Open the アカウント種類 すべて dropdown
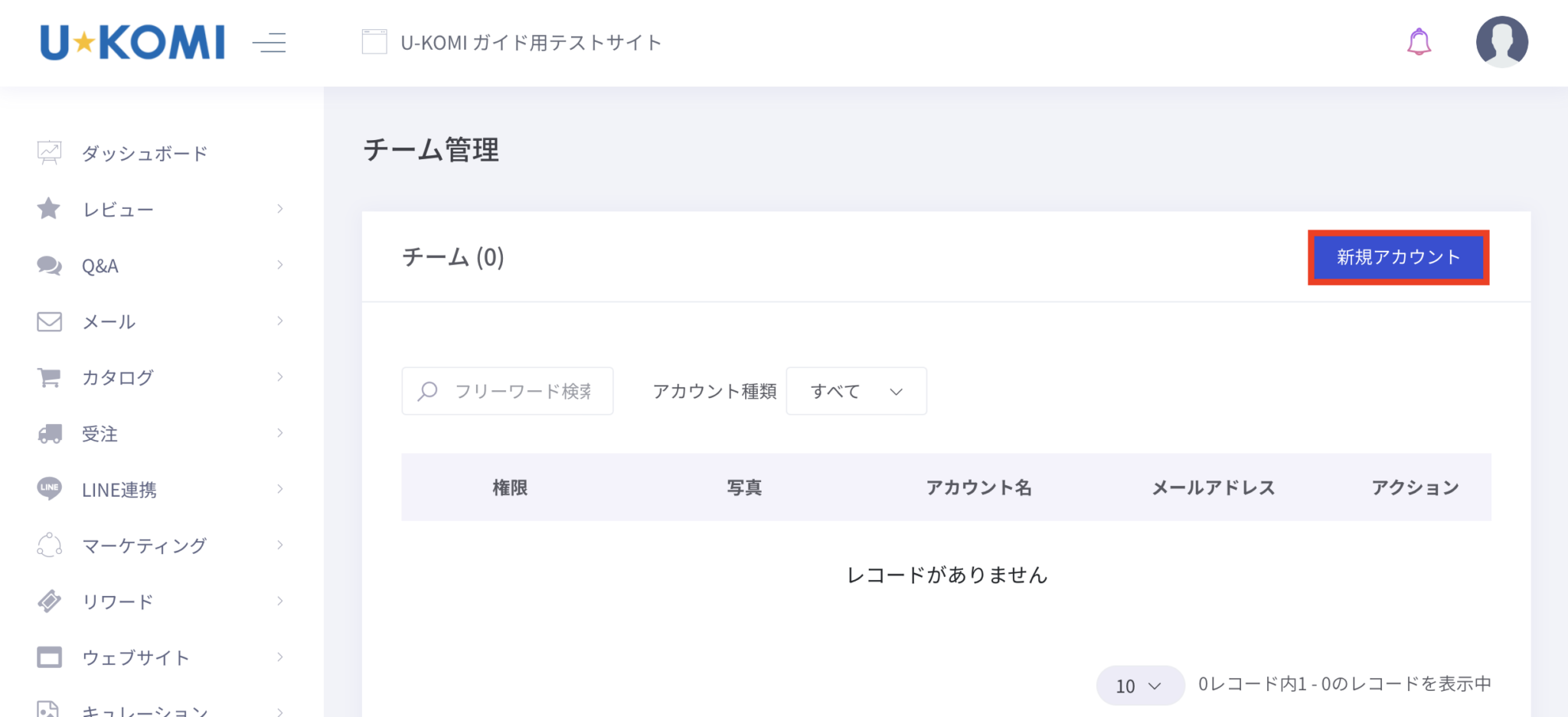This screenshot has height=717, width=1568. [x=856, y=391]
